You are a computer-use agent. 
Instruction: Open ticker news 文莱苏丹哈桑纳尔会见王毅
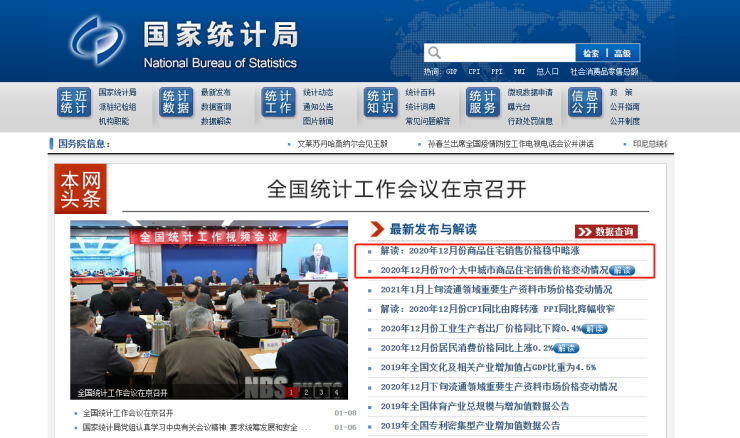click(x=343, y=144)
